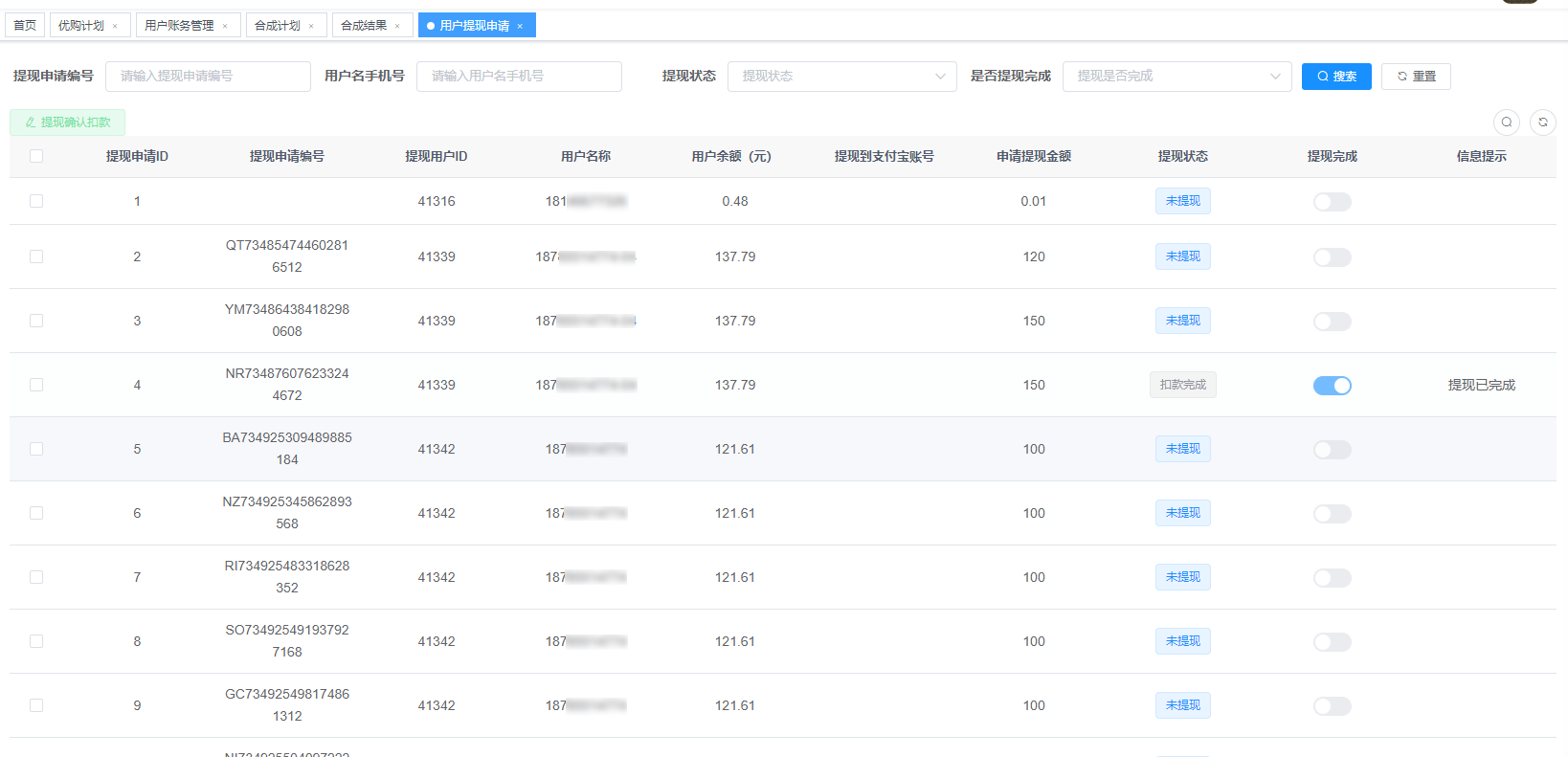Click the 未提现 tag in row ID 1
Image resolution: width=1568 pixels, height=757 pixels.
click(x=1183, y=201)
